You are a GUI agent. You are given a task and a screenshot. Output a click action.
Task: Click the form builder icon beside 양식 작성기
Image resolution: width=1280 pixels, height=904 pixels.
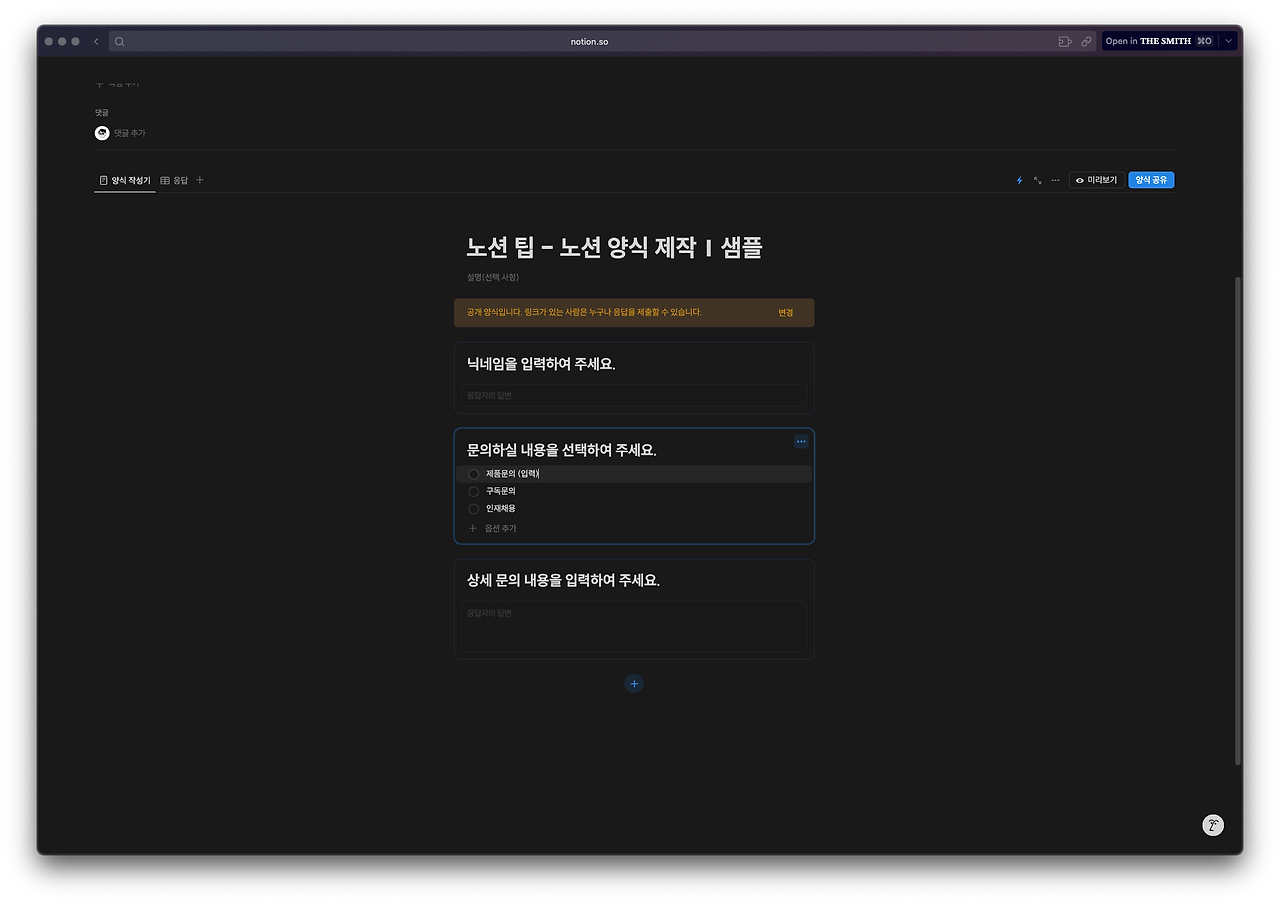click(103, 180)
